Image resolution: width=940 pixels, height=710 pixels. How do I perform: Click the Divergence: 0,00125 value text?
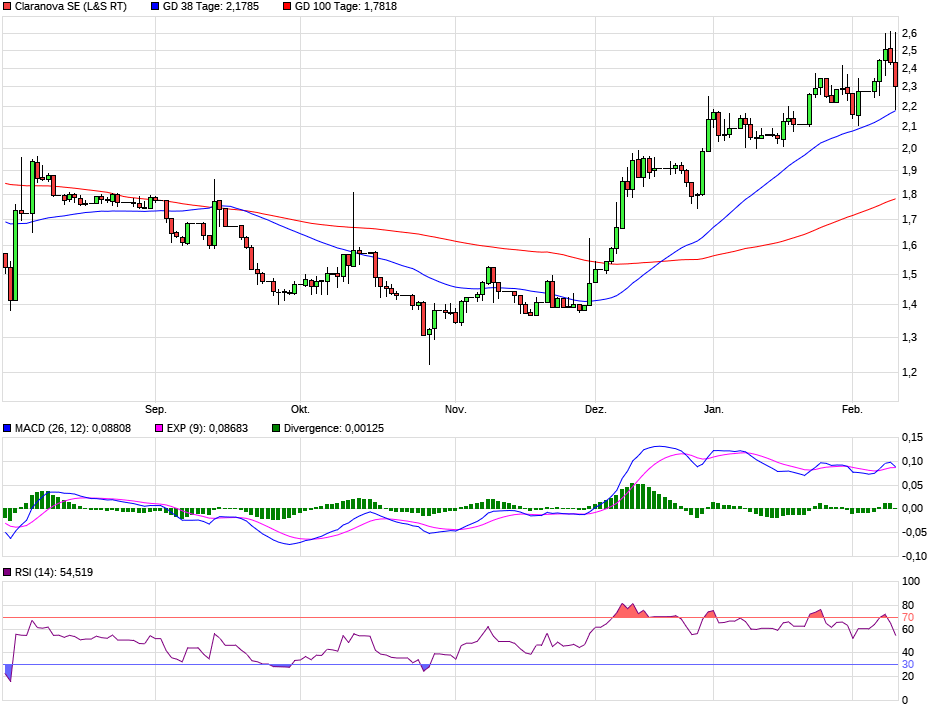pyautogui.click(x=334, y=428)
